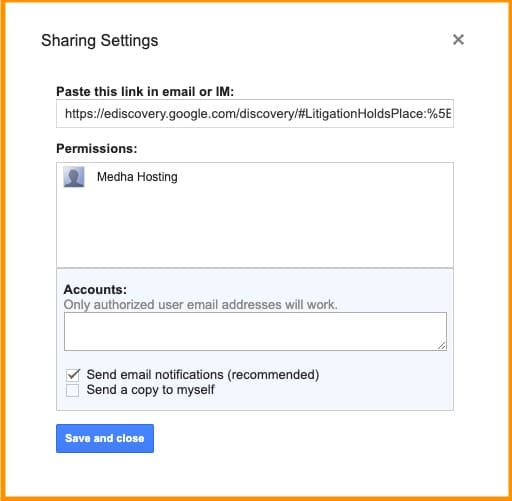The width and height of the screenshot is (512, 501).
Task: Uncheck Send email notifications checkbox
Action: pyautogui.click(x=73, y=375)
